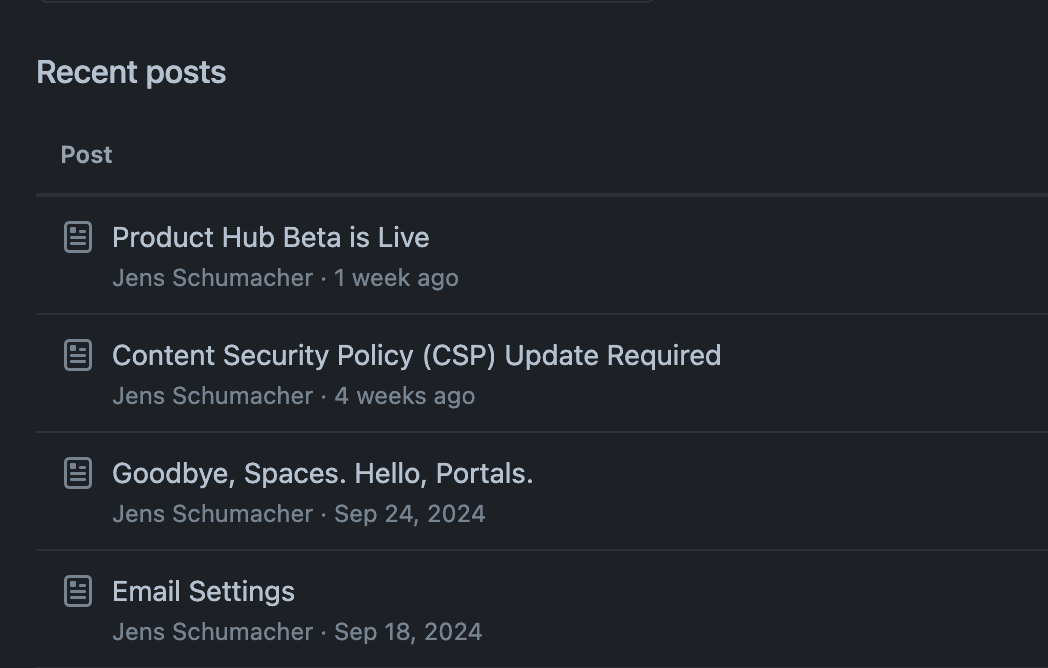Click the document icon for CSP Update post
This screenshot has width=1048, height=668.
(x=78, y=355)
